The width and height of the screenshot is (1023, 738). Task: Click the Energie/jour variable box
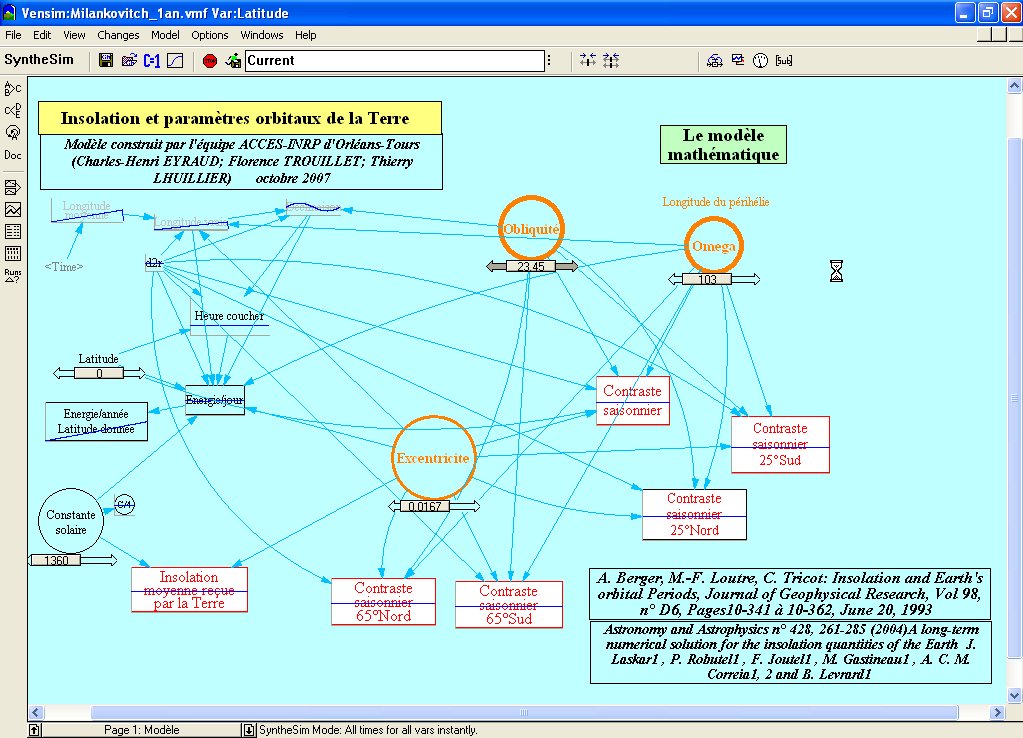click(214, 400)
